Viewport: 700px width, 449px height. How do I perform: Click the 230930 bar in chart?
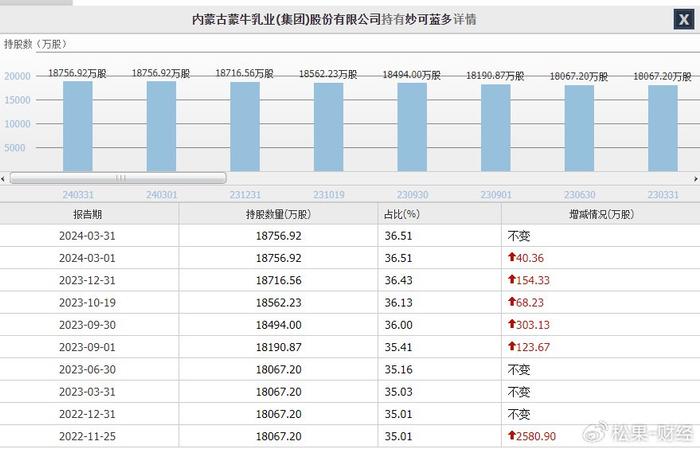[412, 127]
